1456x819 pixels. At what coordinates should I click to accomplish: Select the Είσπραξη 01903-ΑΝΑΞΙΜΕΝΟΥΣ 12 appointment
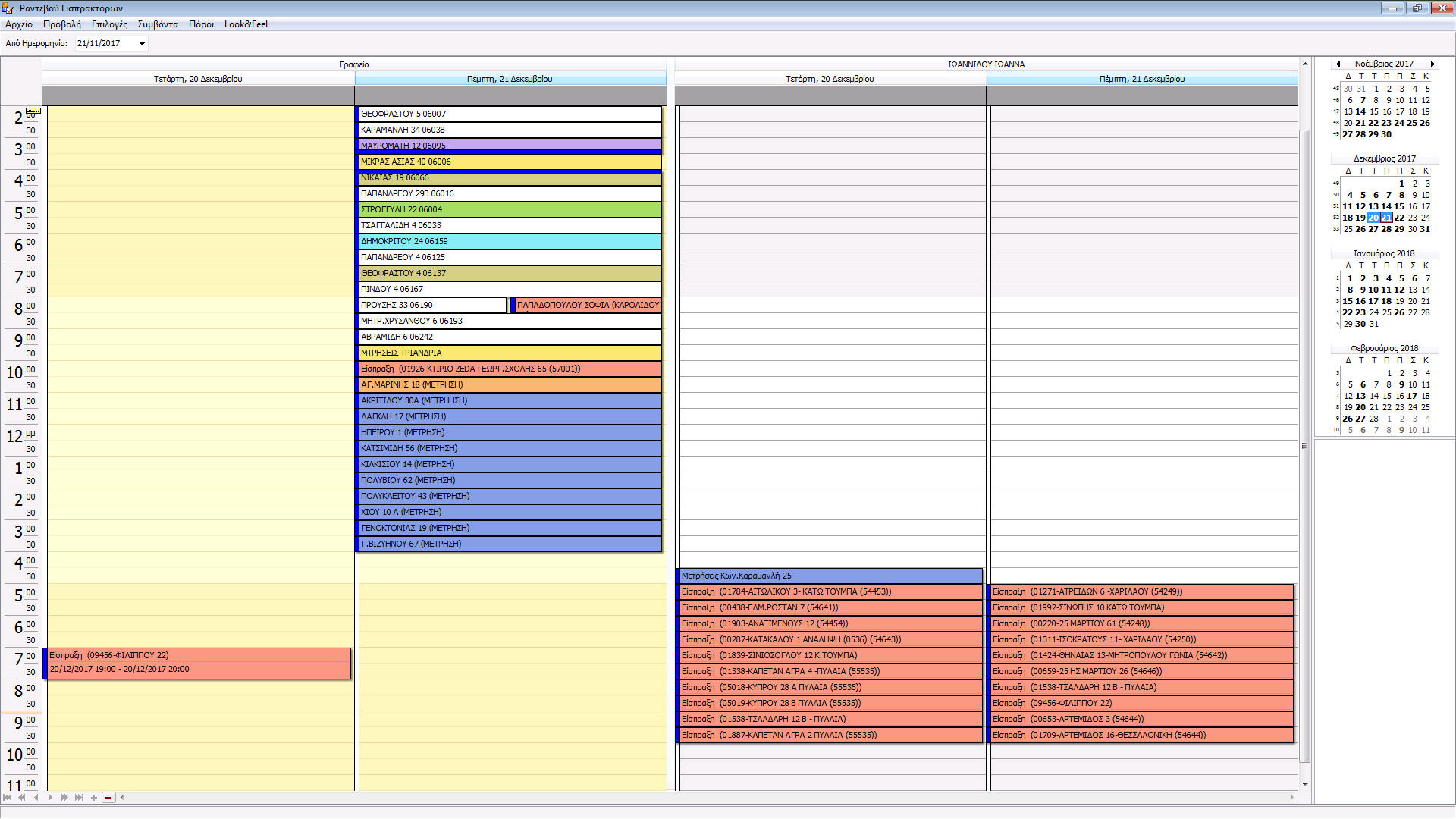point(830,623)
